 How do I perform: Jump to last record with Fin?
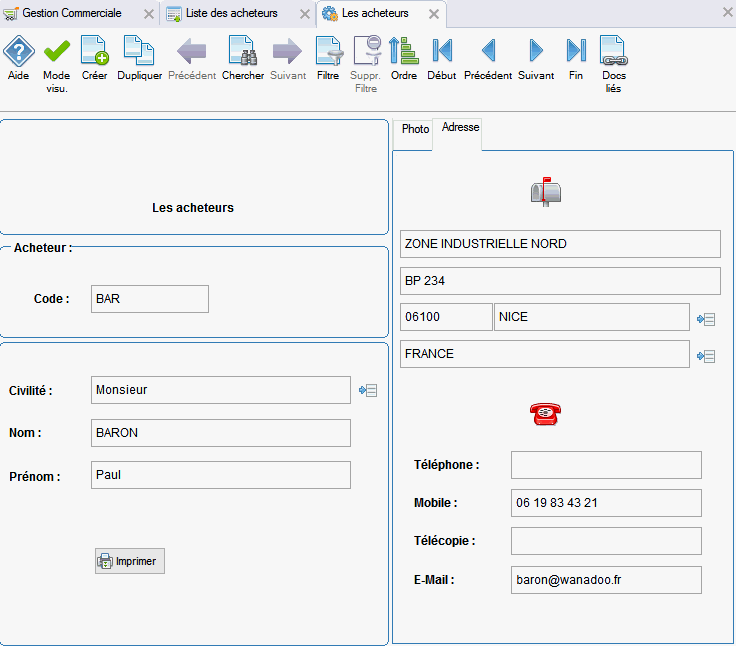point(576,59)
